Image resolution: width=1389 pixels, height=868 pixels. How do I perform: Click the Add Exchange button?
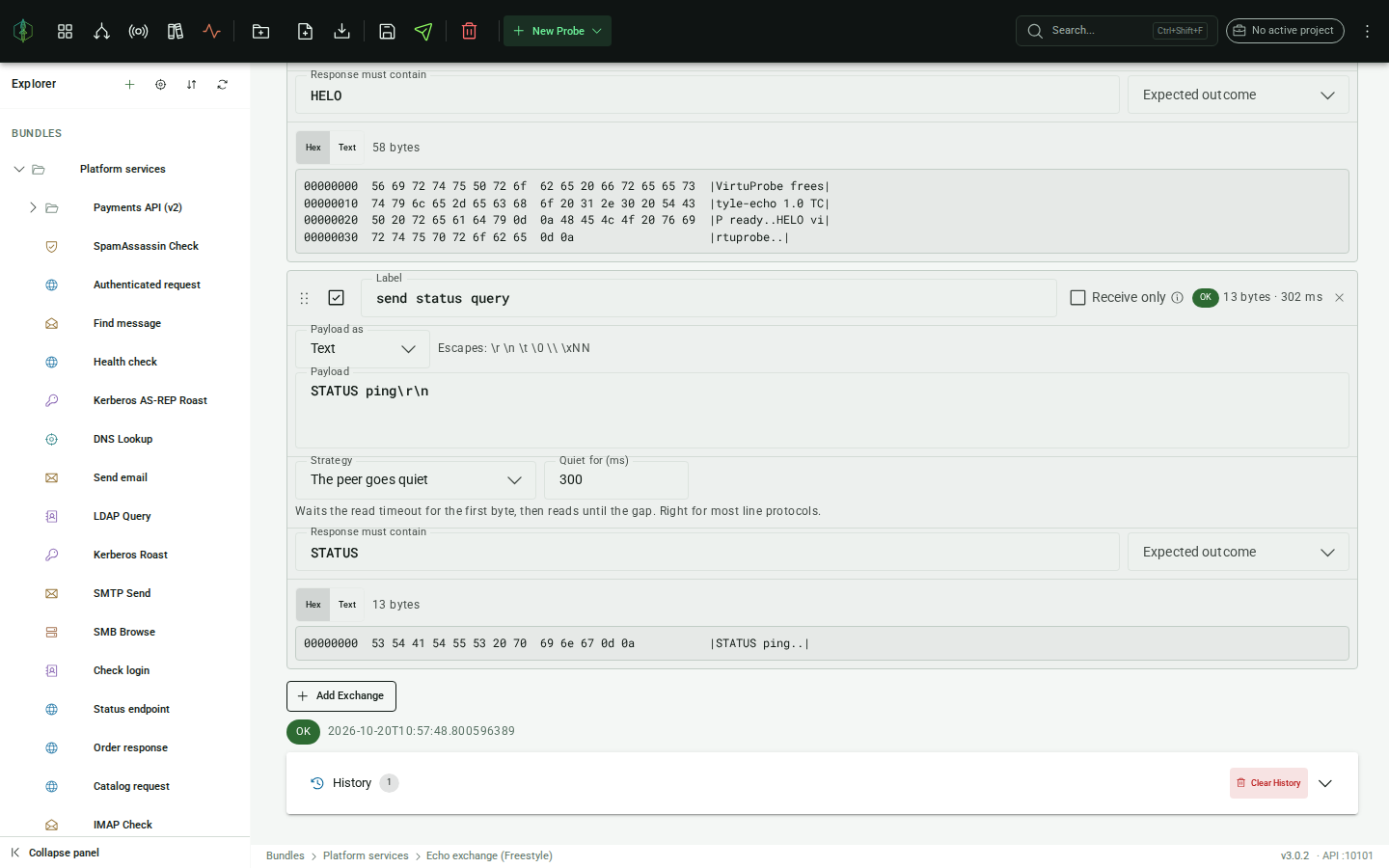(341, 696)
